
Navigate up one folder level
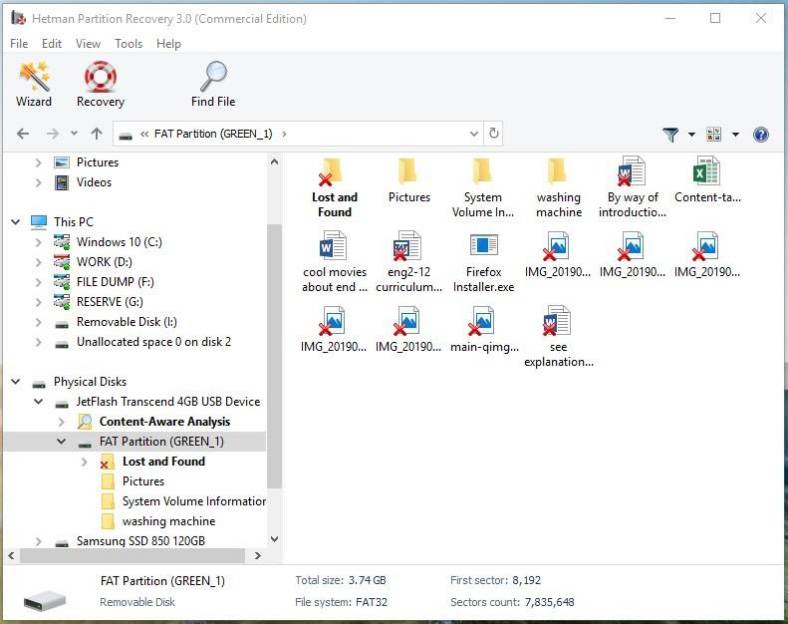[x=96, y=134]
